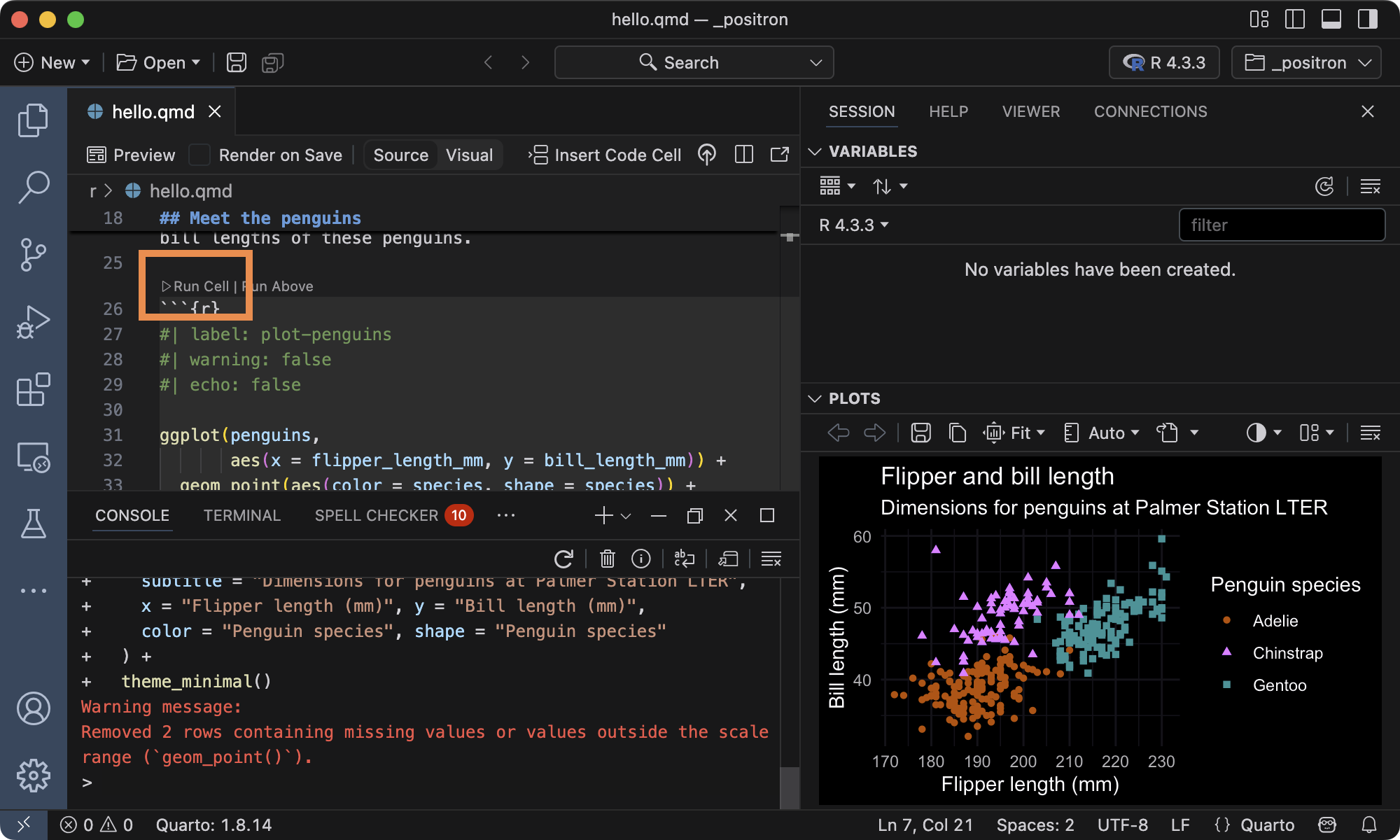Image resolution: width=1400 pixels, height=840 pixels.
Task: Maximize the console panel size
Action: [767, 515]
